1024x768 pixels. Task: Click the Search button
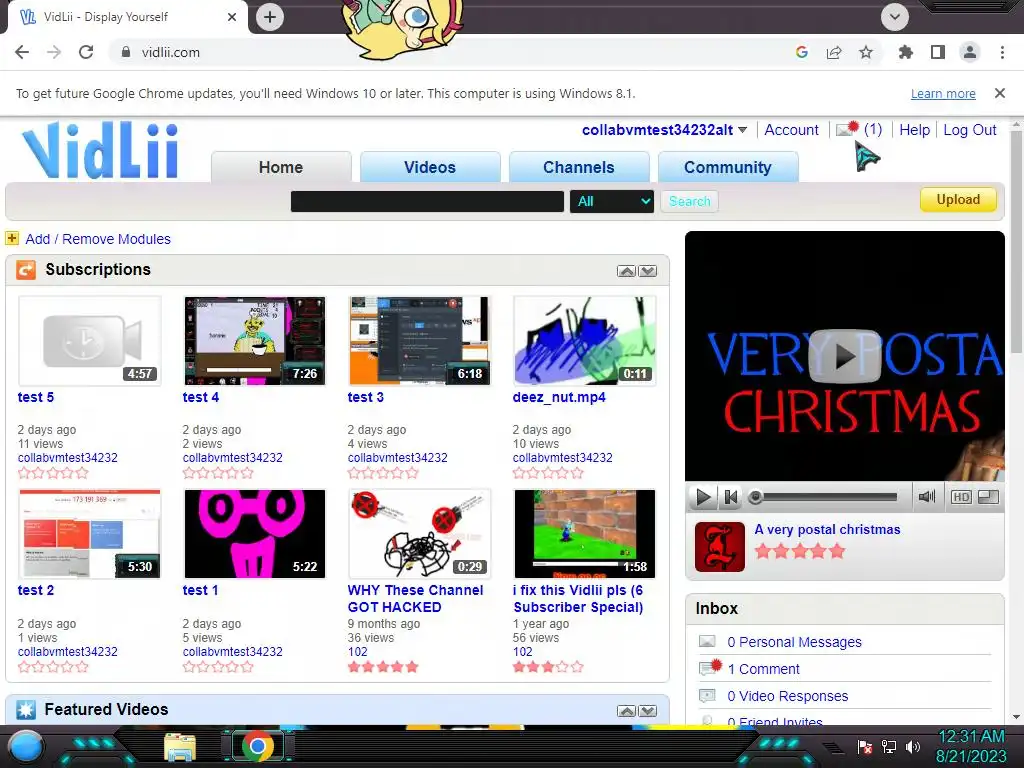point(690,201)
